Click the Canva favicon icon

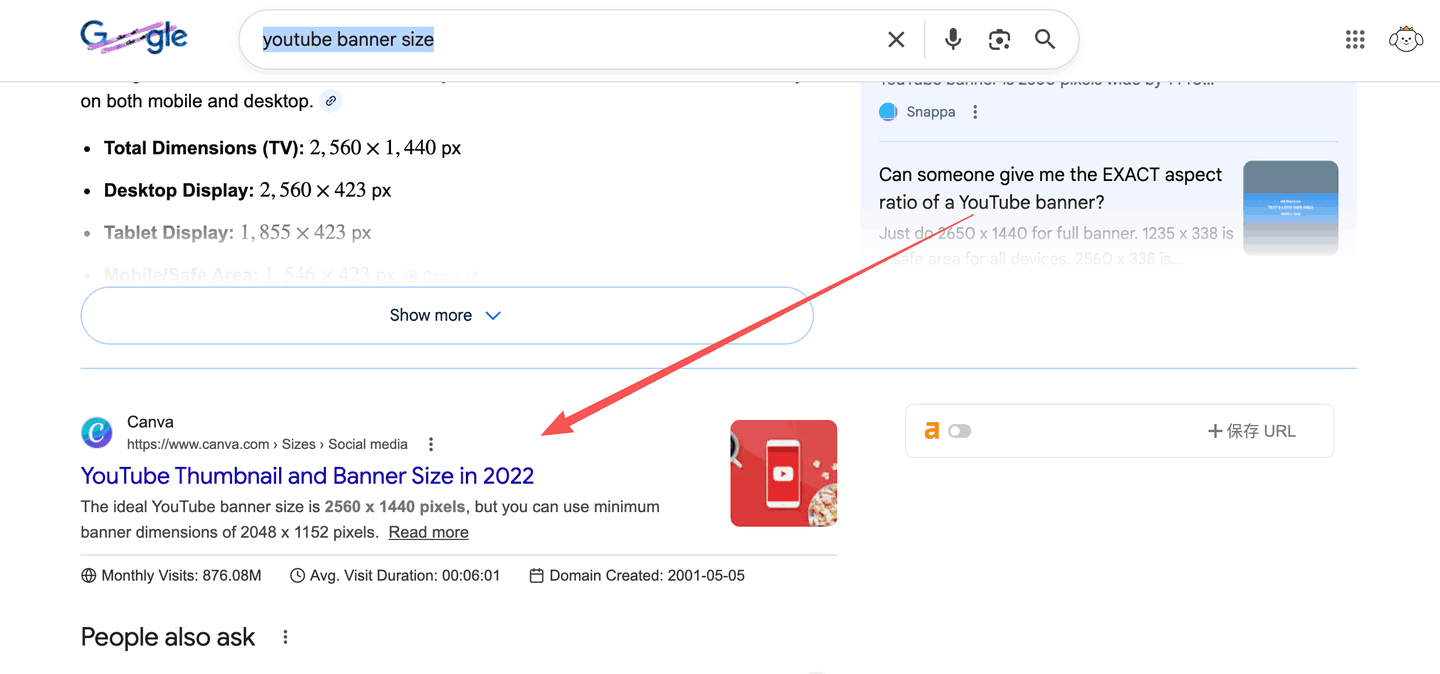97,433
